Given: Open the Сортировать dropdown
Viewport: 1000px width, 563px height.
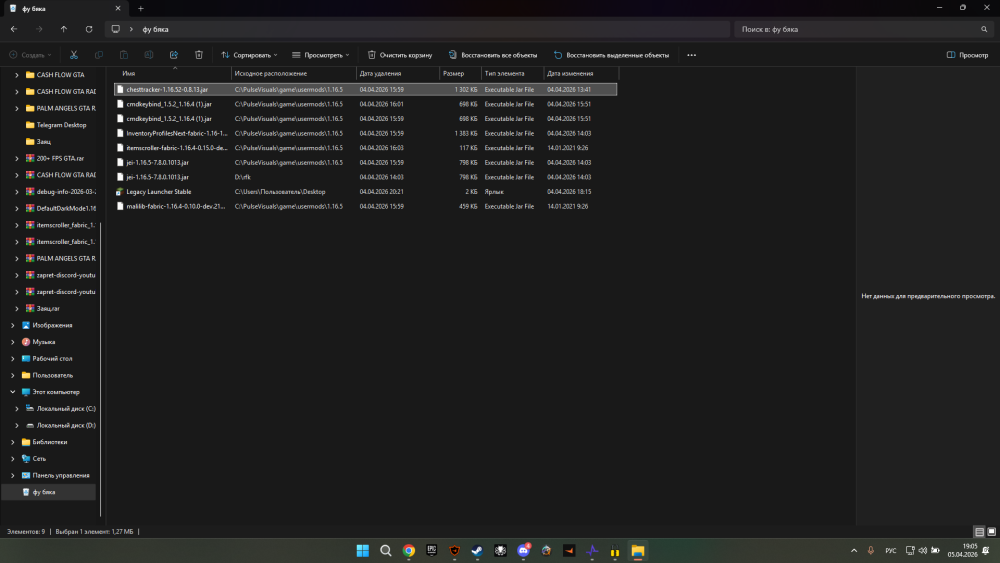Looking at the screenshot, I should (x=249, y=55).
